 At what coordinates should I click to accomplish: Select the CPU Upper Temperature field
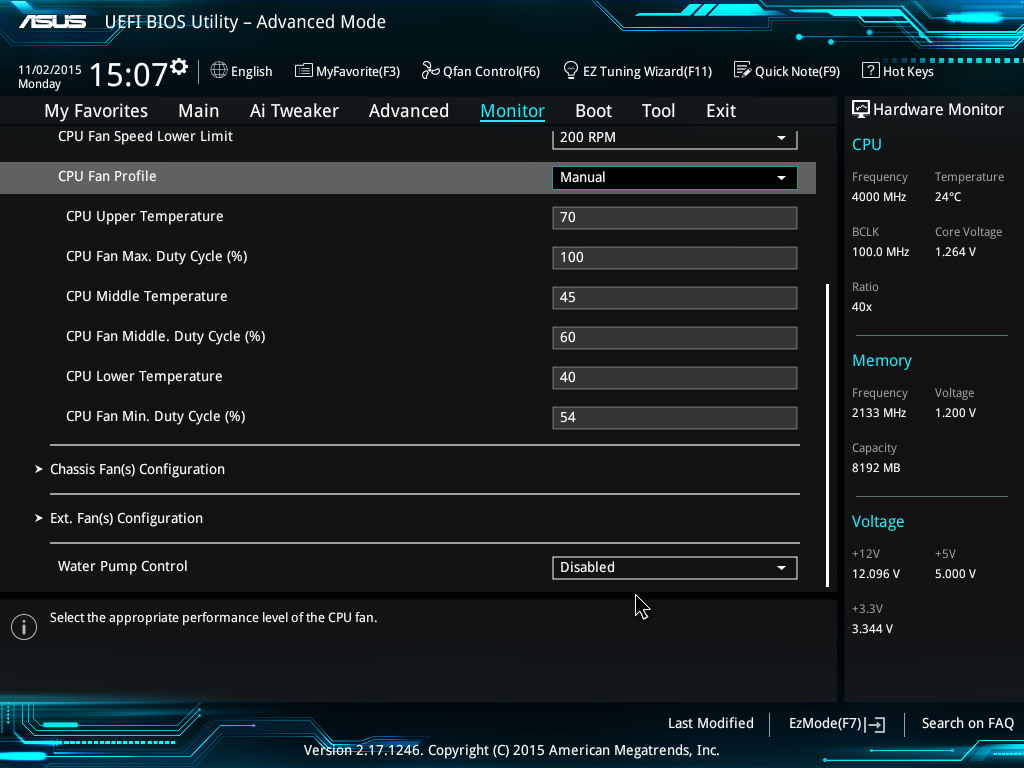point(674,218)
